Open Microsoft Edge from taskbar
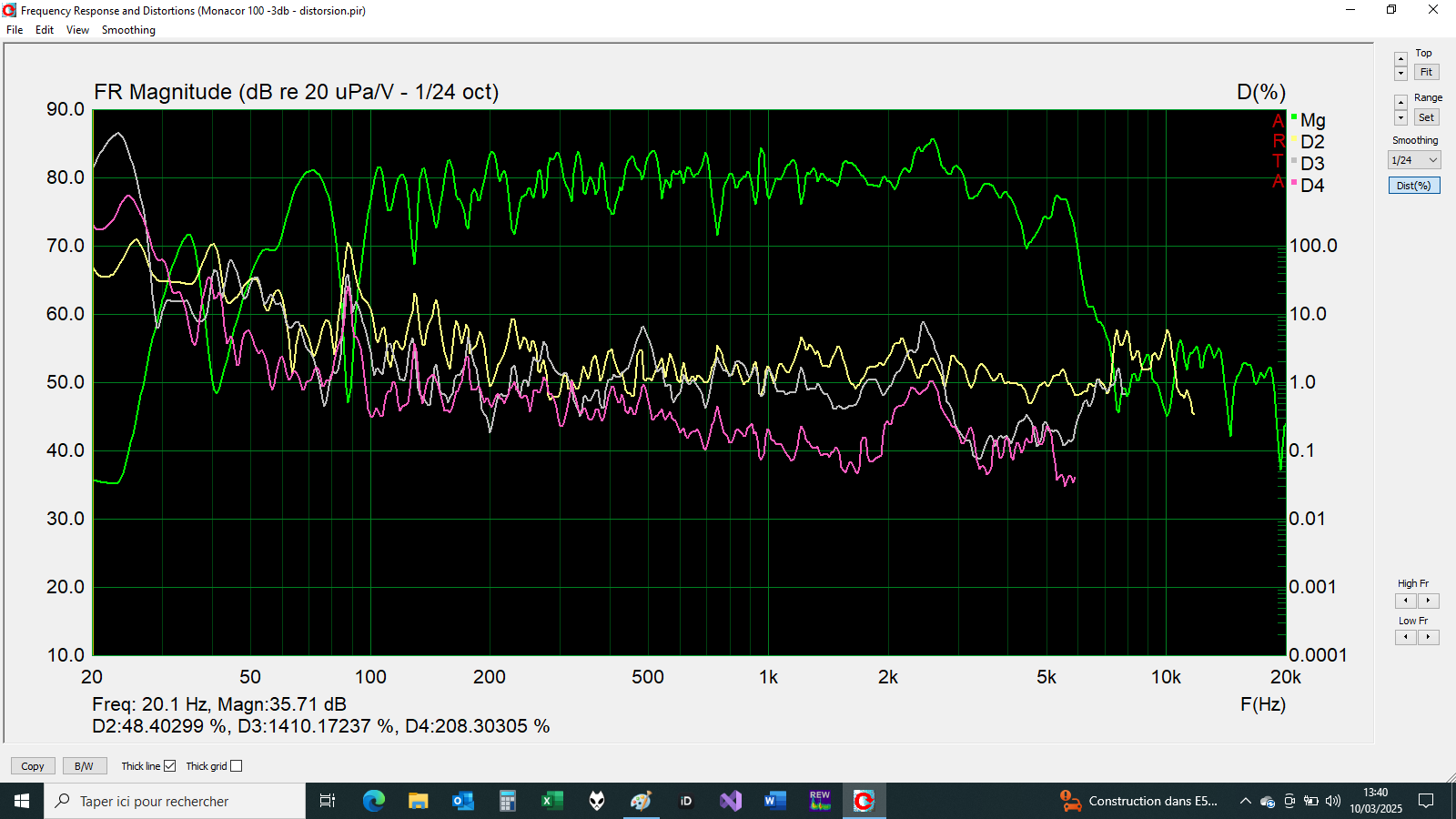1456x819 pixels. (373, 801)
